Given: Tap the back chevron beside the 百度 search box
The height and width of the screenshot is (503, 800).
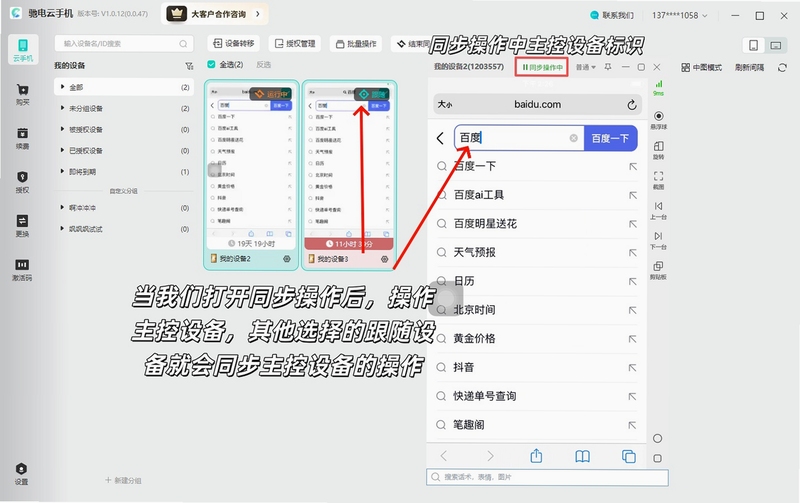Looking at the screenshot, I should [440, 138].
